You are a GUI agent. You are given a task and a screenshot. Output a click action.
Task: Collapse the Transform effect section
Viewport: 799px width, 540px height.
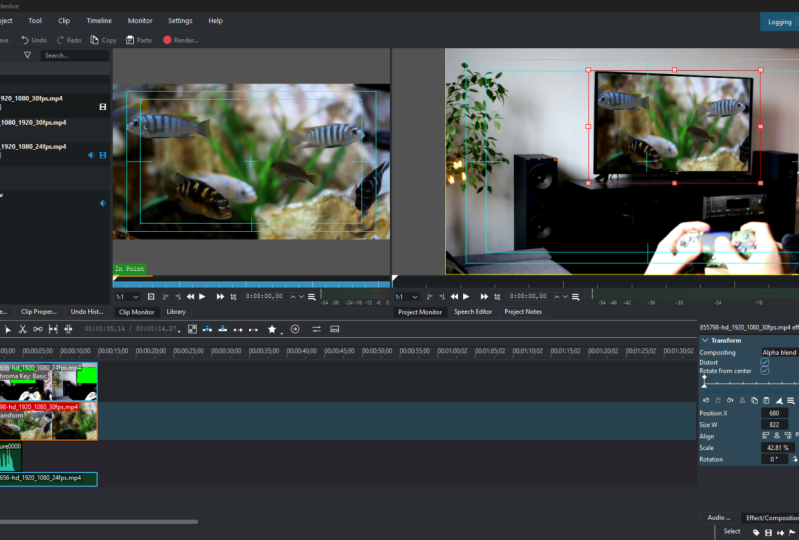705,340
